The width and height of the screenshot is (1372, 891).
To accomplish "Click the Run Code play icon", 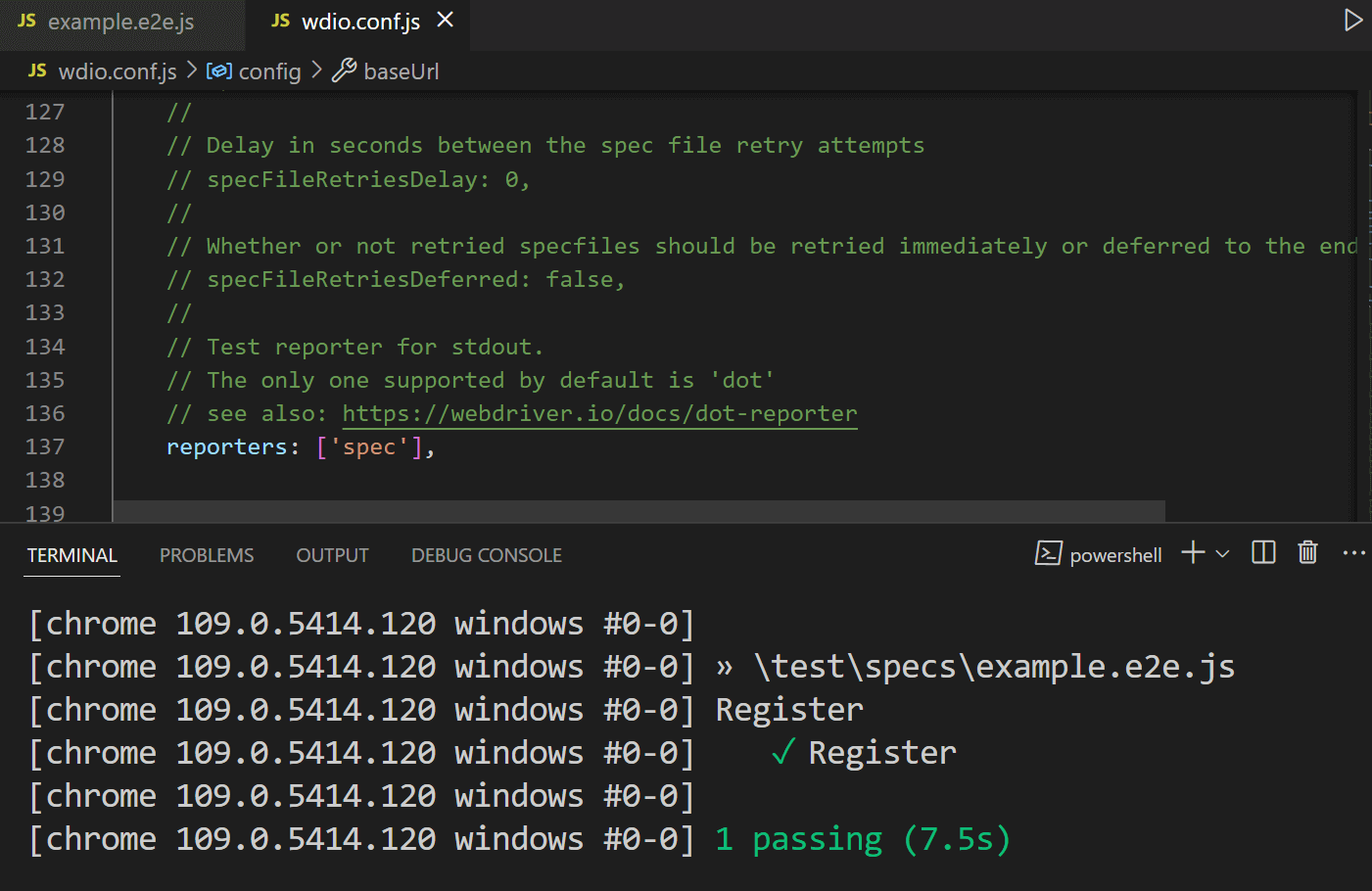I will pyautogui.click(x=1352, y=21).
